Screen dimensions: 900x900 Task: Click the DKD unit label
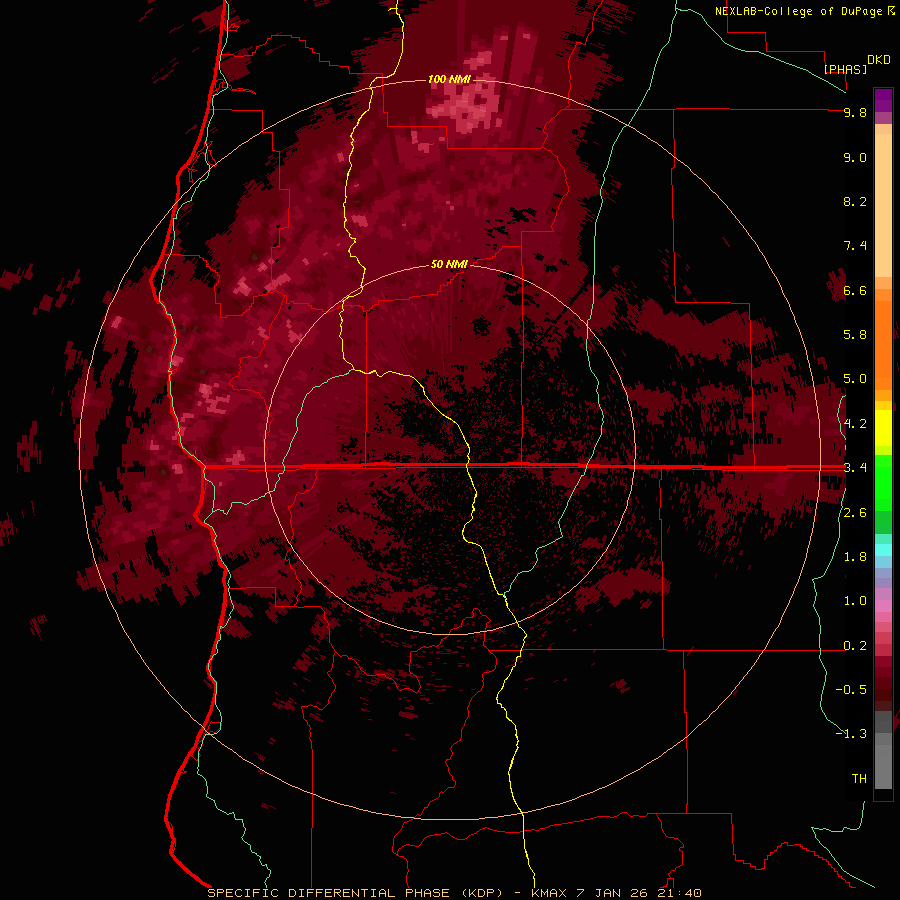[879, 60]
